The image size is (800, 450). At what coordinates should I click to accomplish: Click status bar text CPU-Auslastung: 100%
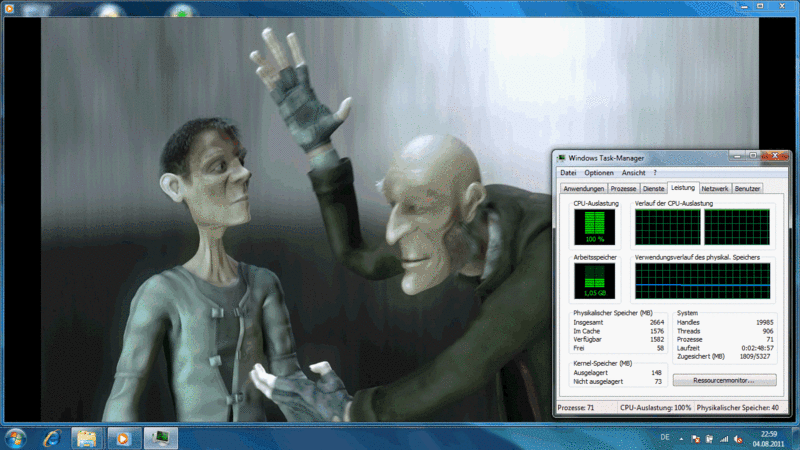click(x=655, y=408)
